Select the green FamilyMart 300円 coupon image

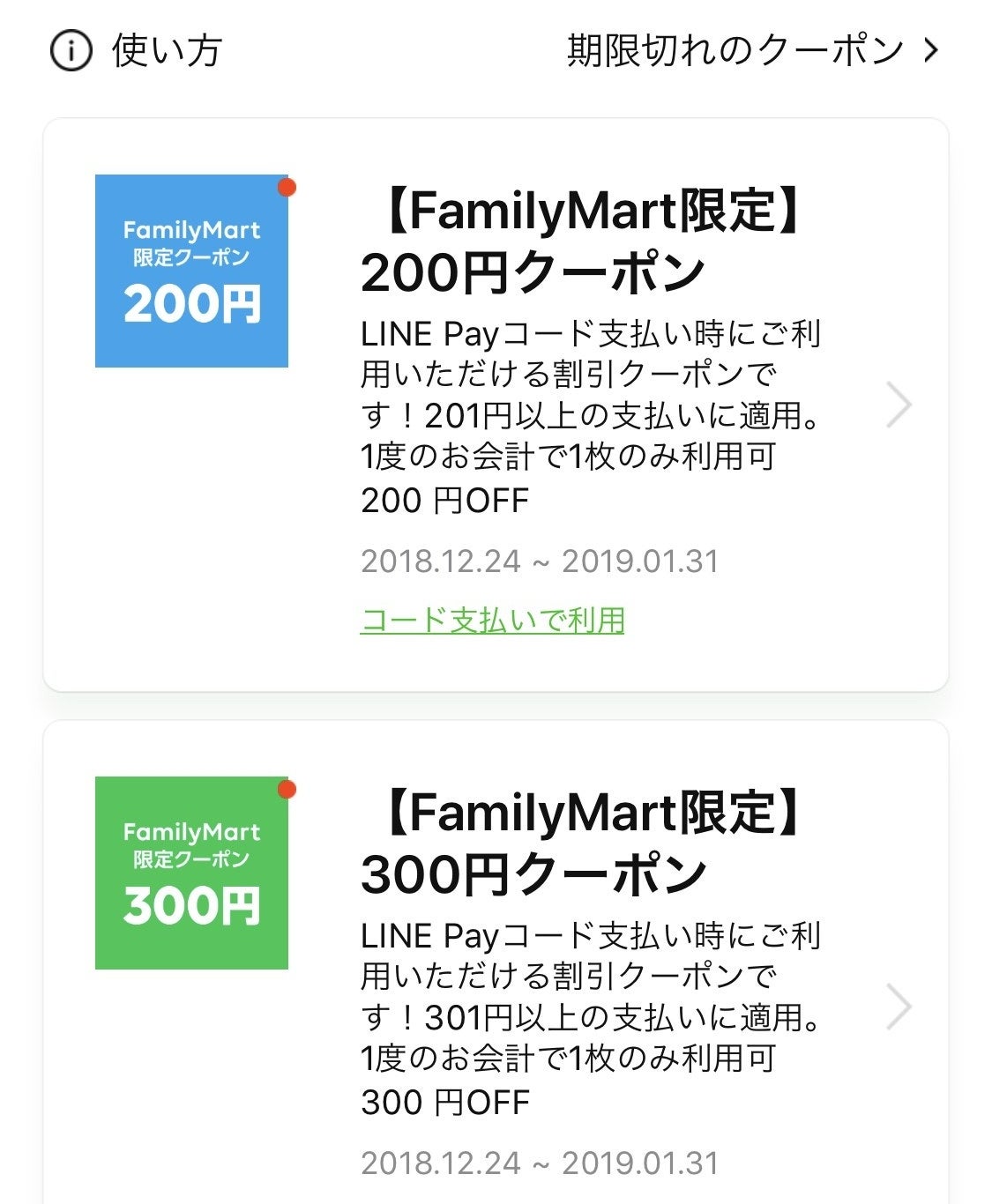point(191,873)
